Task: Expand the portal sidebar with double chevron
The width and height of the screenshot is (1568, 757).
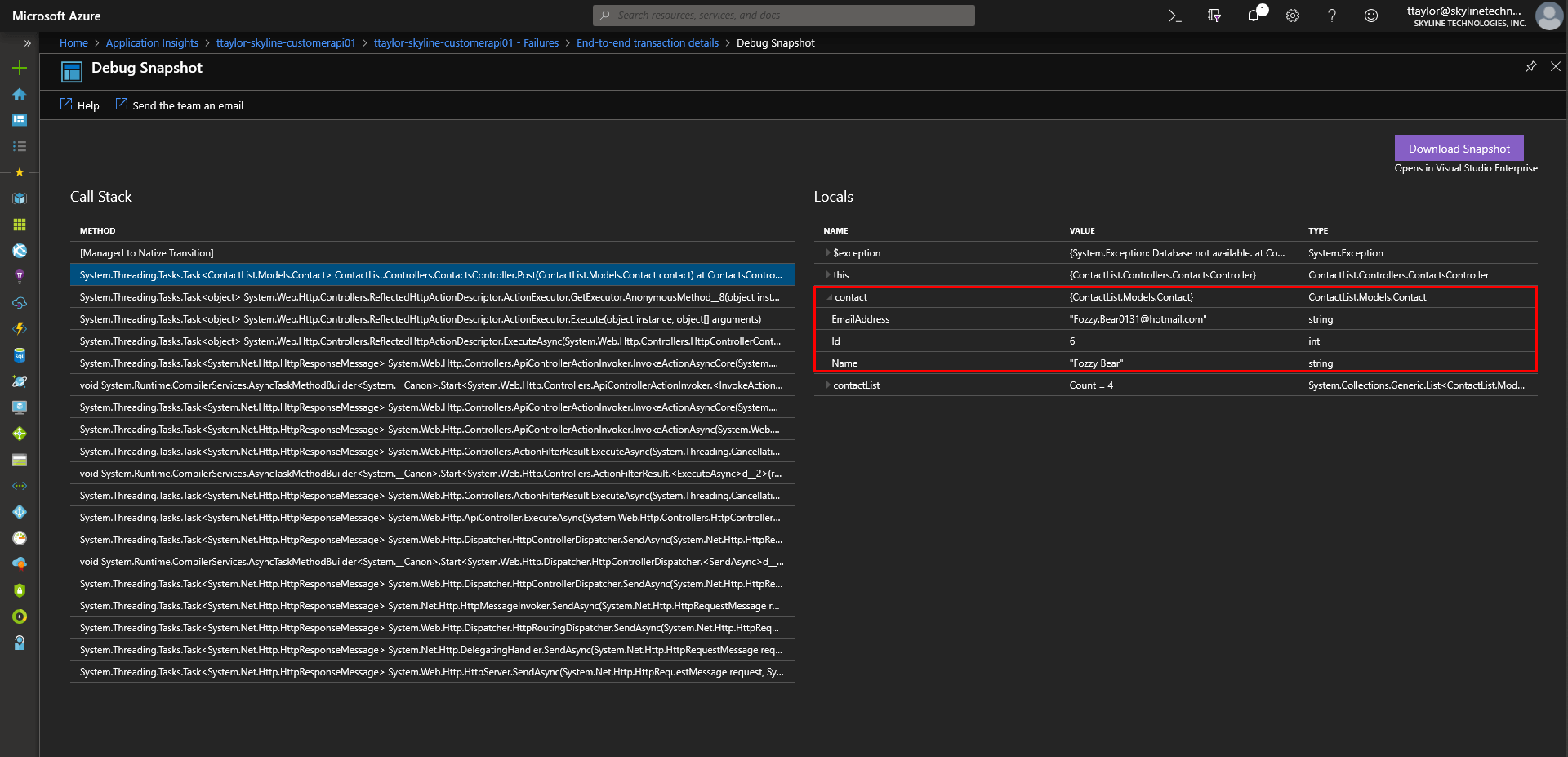Action: (x=27, y=43)
